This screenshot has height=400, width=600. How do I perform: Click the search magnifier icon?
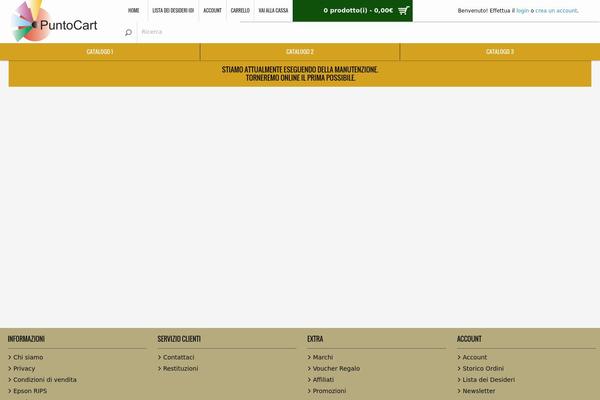[x=129, y=33]
